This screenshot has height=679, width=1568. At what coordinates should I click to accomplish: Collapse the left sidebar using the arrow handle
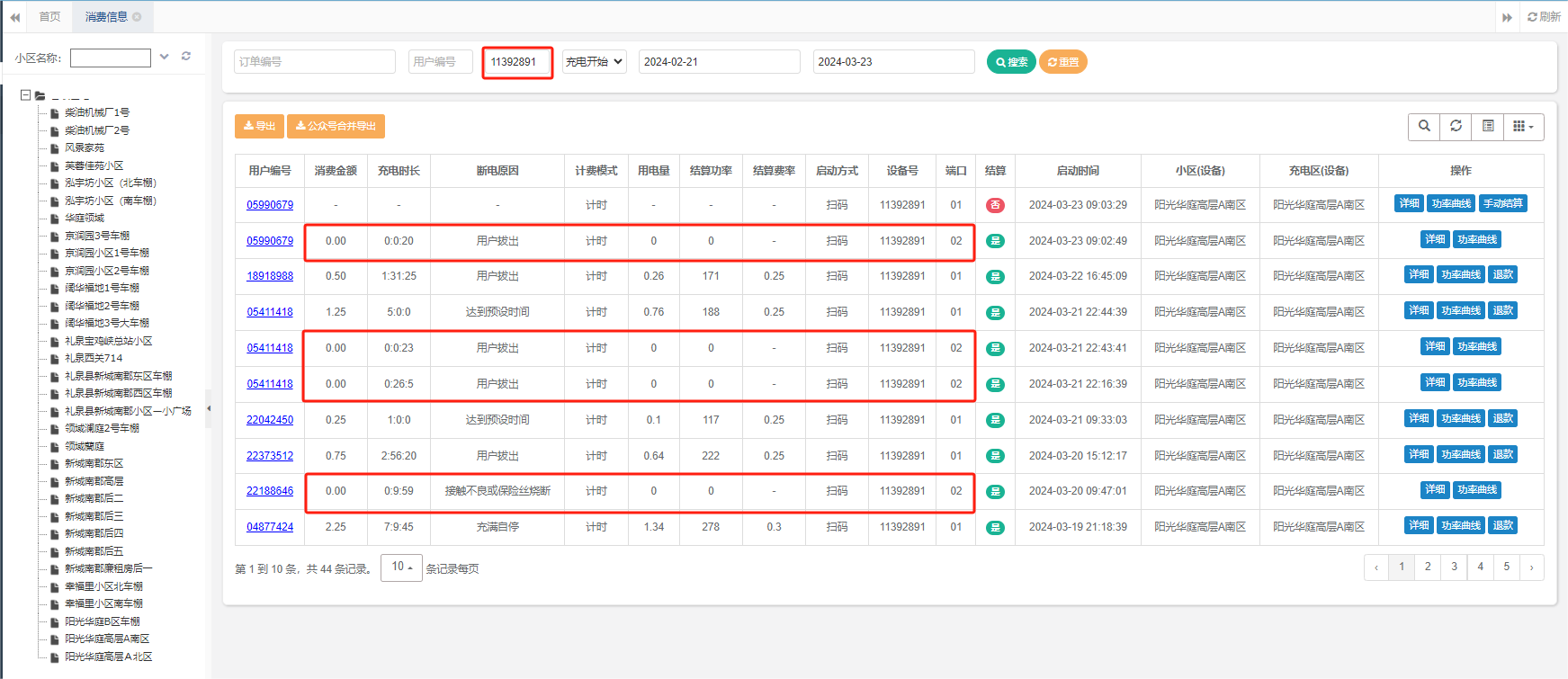(x=209, y=408)
